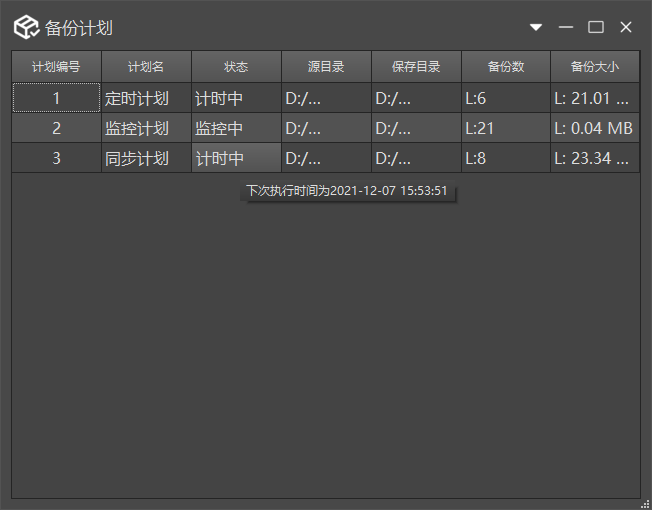Click the L: 0.04 MB size cell
The height and width of the screenshot is (510, 652).
(x=595, y=128)
